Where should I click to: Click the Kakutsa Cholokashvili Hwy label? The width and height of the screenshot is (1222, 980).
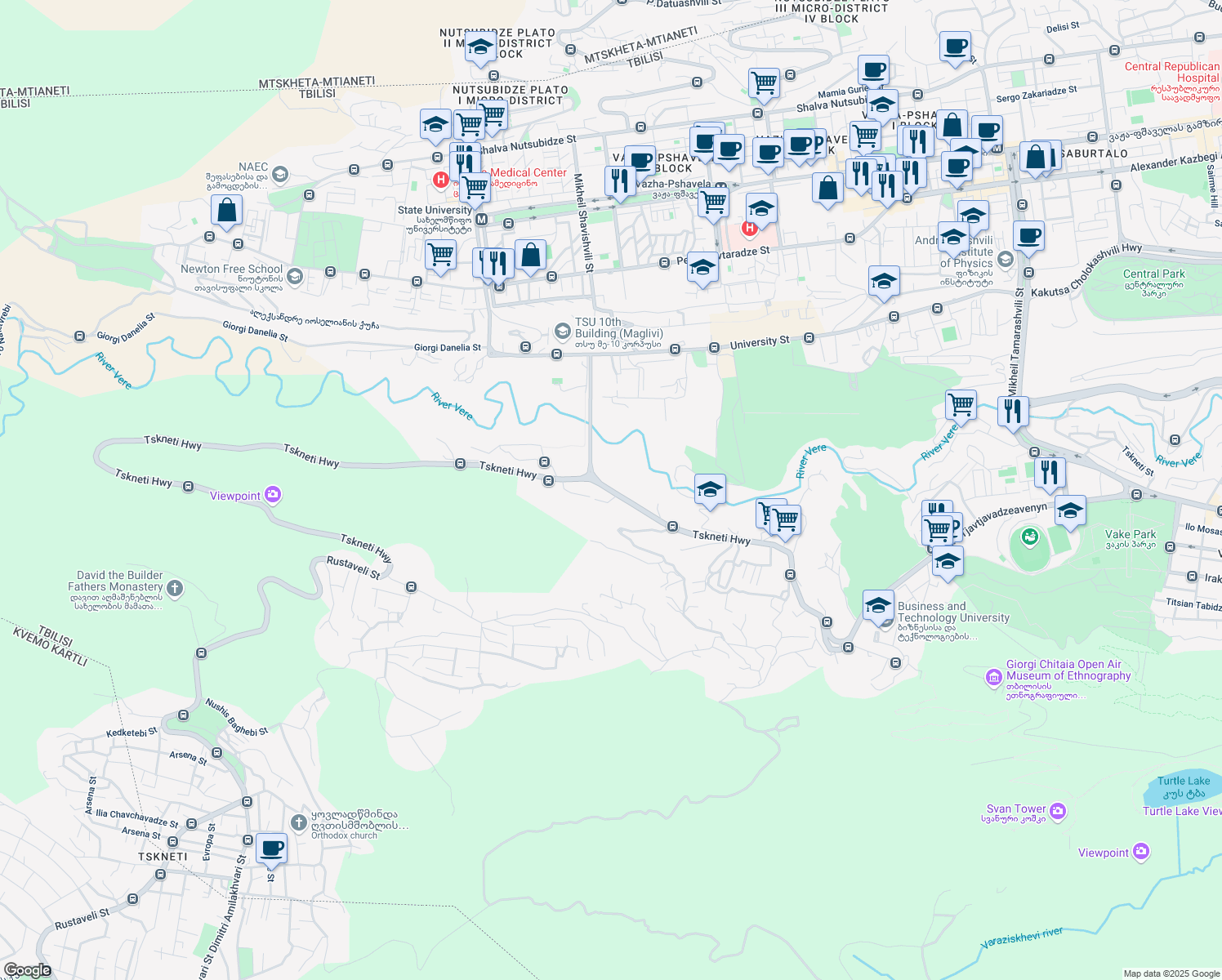point(1086,269)
